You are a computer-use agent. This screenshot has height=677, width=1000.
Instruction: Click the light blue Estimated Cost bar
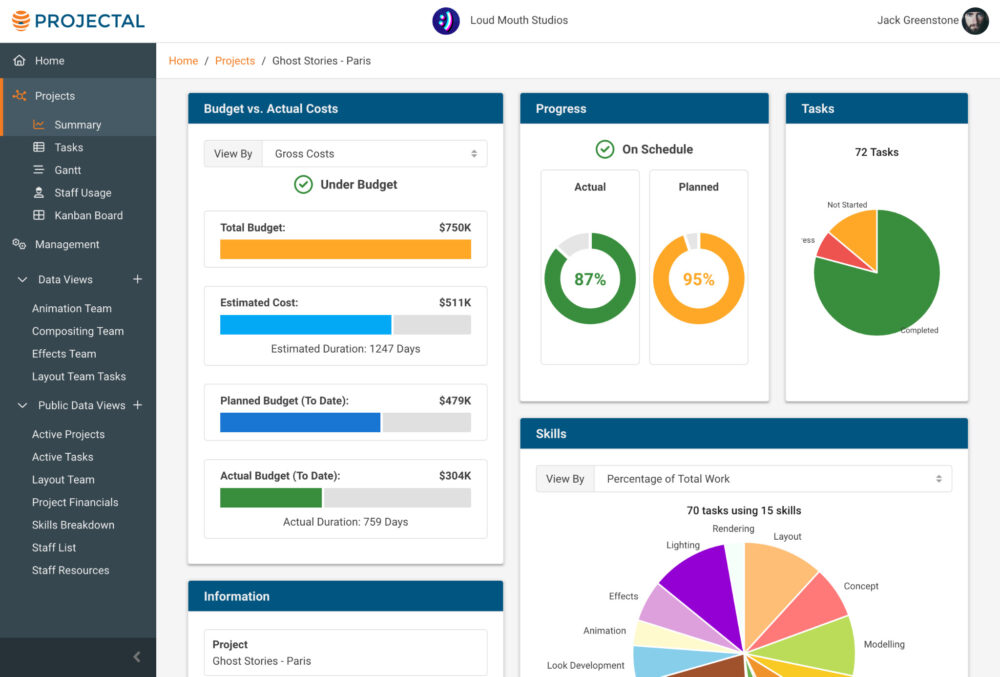(x=305, y=324)
